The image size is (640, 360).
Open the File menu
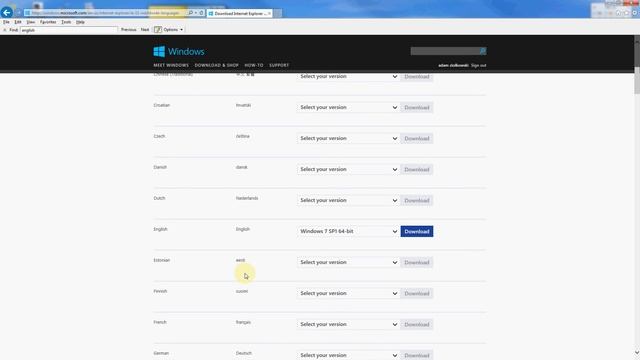(x=6, y=22)
